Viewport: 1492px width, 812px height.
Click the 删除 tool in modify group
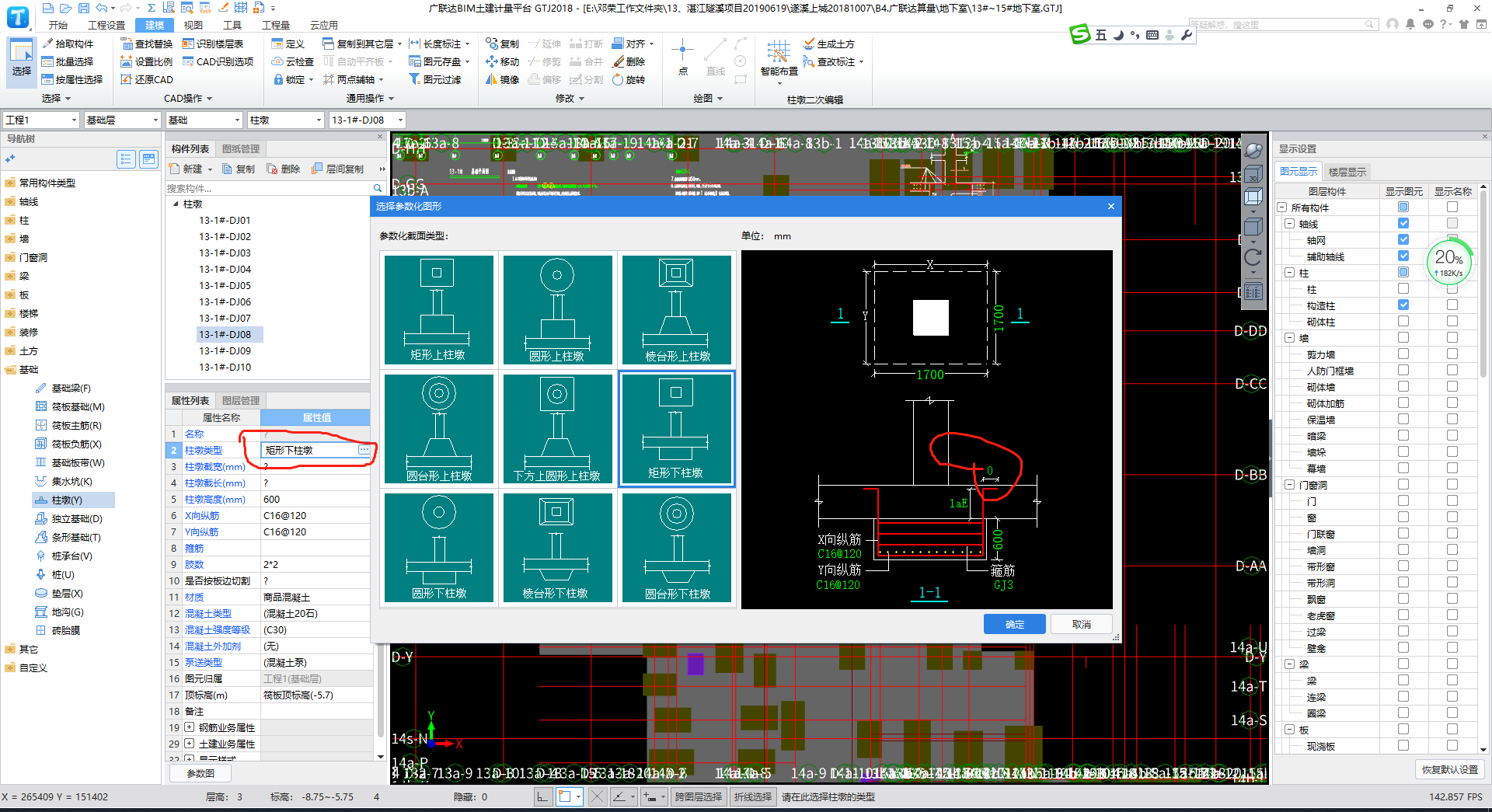coord(629,61)
